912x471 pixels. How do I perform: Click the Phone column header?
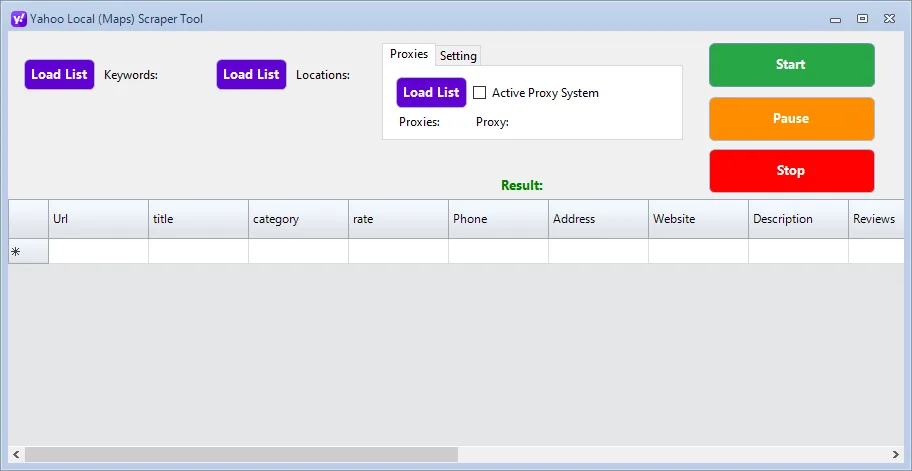point(498,219)
